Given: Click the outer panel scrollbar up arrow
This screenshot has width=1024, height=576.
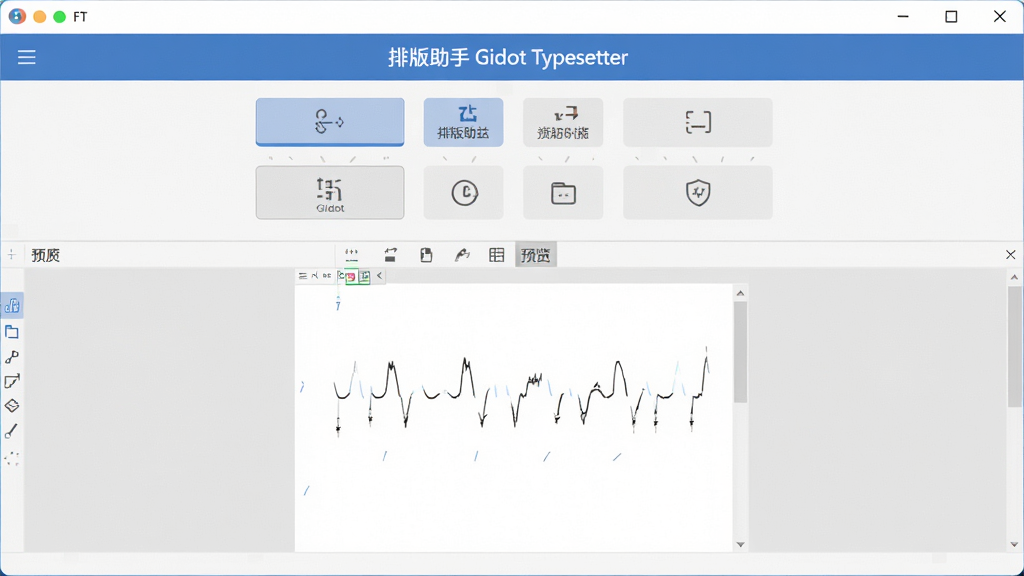Looking at the screenshot, I should tap(1014, 278).
